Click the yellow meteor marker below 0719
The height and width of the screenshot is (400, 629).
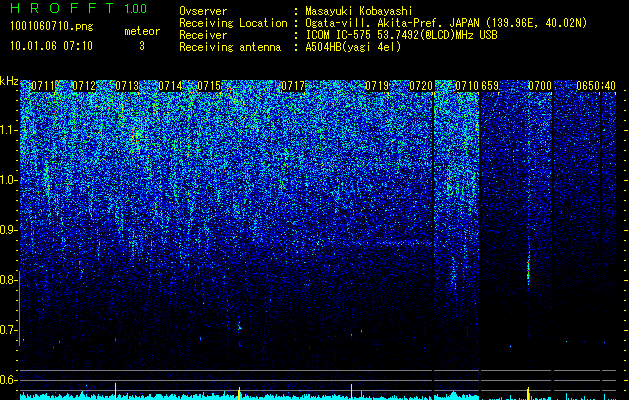pos(352,392)
